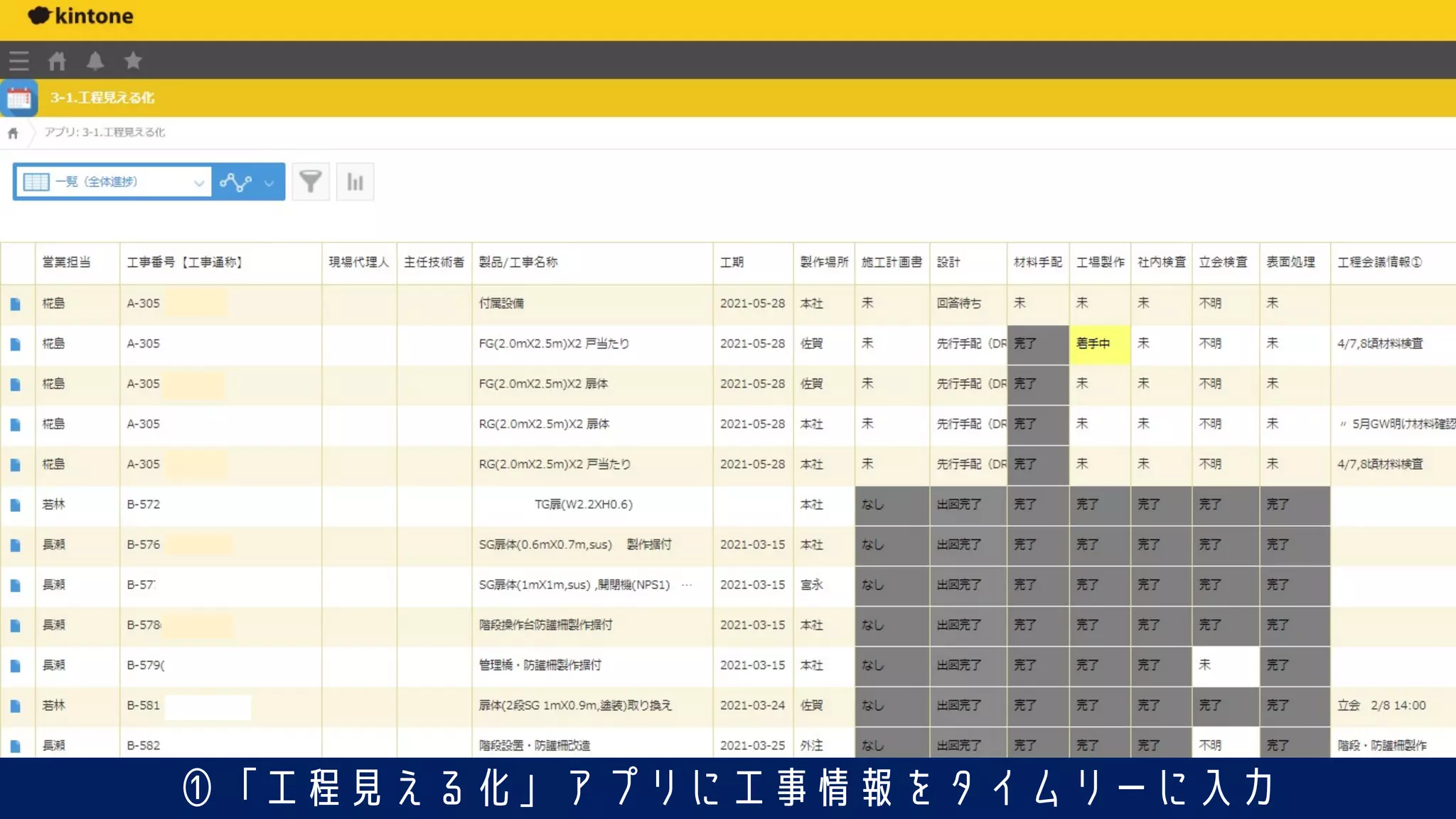Open record icon for B-582 row
1456x819 pixels.
16,746
